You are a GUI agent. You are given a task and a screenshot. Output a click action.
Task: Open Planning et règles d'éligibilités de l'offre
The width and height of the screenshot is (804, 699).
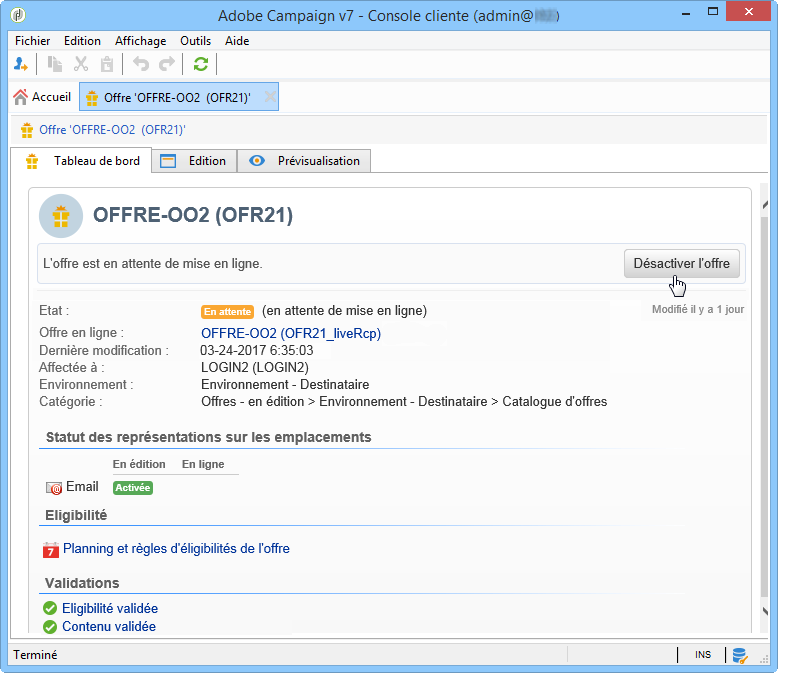(x=176, y=549)
